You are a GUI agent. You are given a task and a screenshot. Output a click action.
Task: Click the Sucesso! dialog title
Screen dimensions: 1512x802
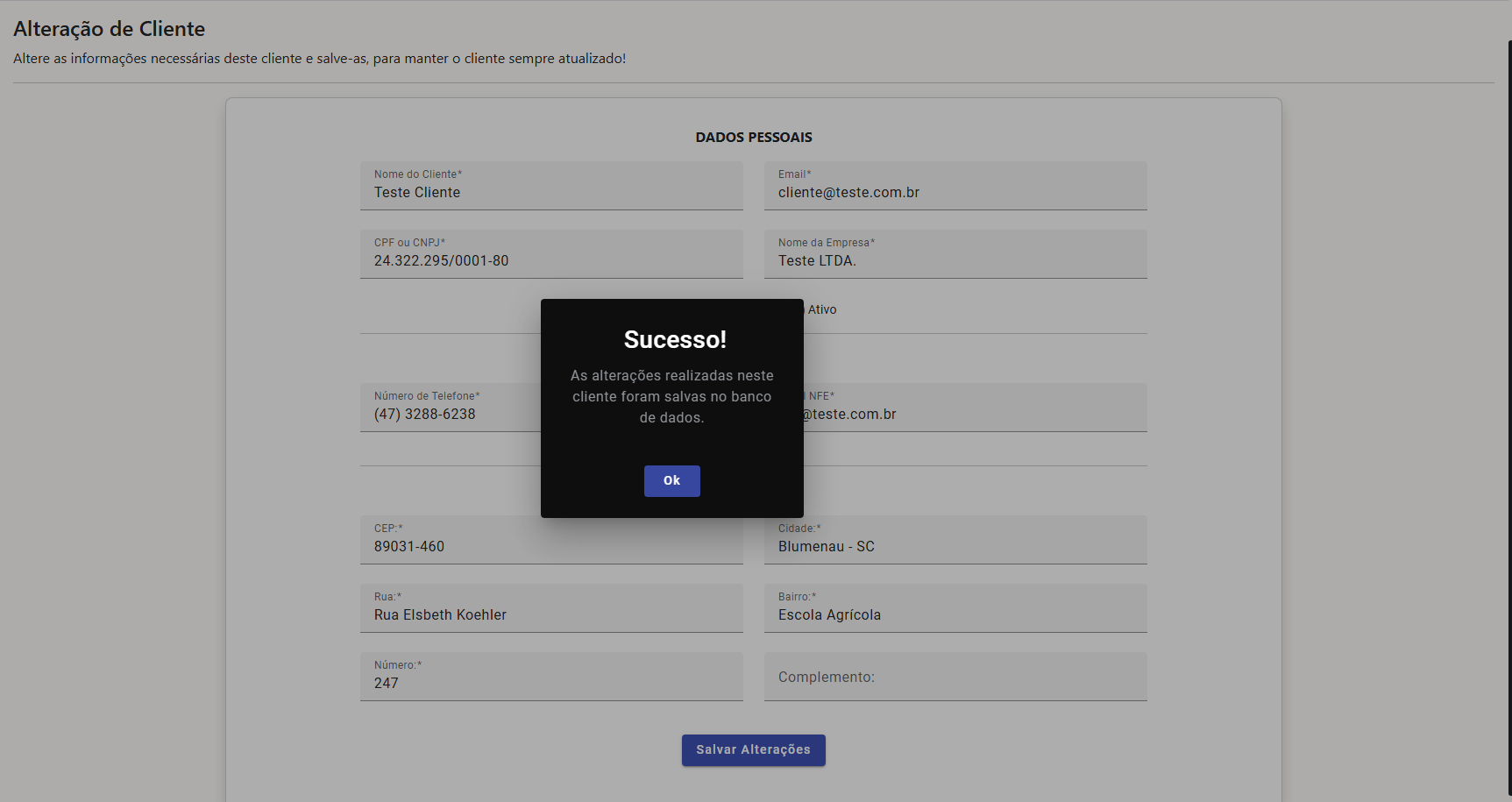pos(674,339)
